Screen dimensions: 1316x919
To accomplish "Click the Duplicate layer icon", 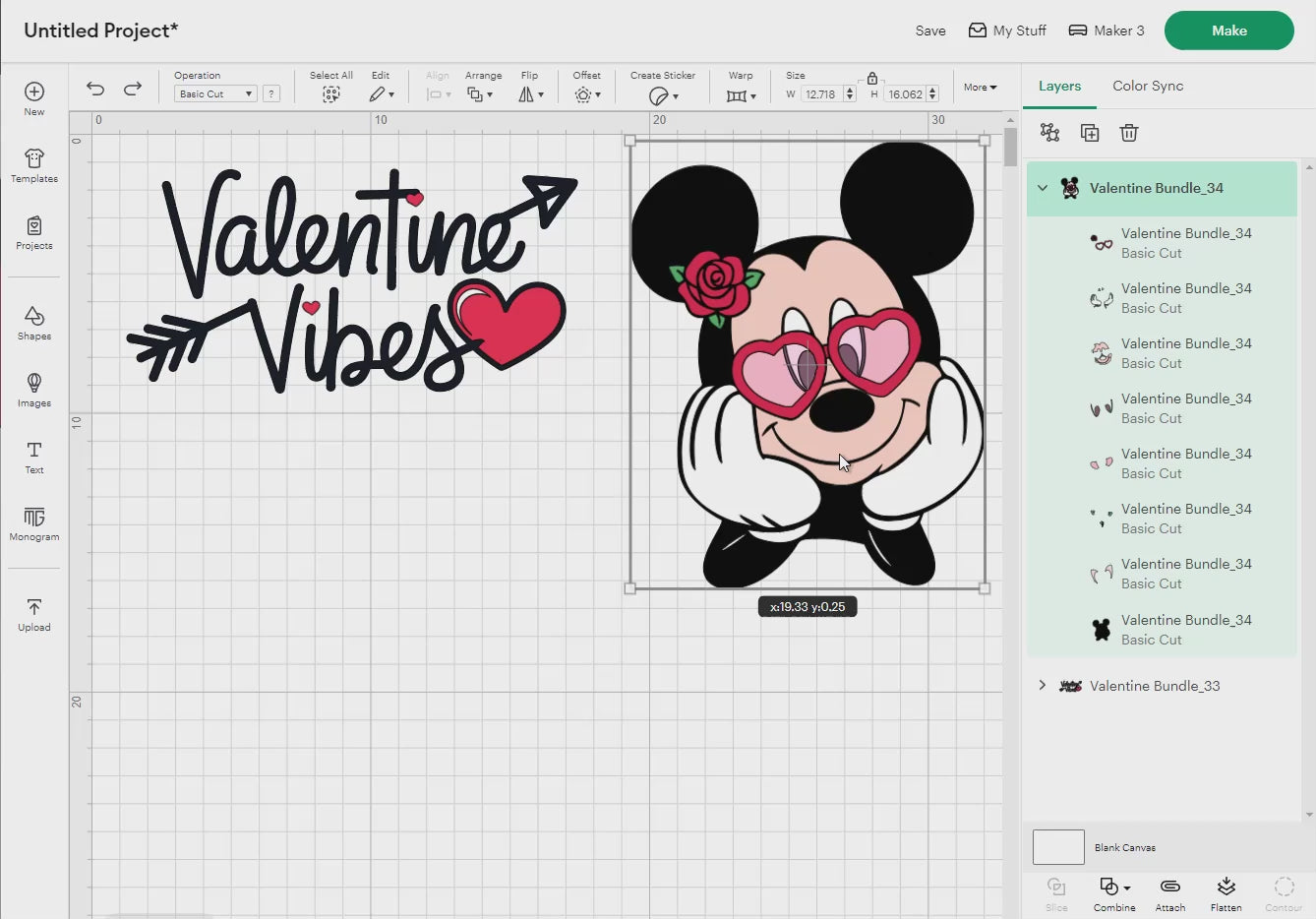I will (1090, 133).
